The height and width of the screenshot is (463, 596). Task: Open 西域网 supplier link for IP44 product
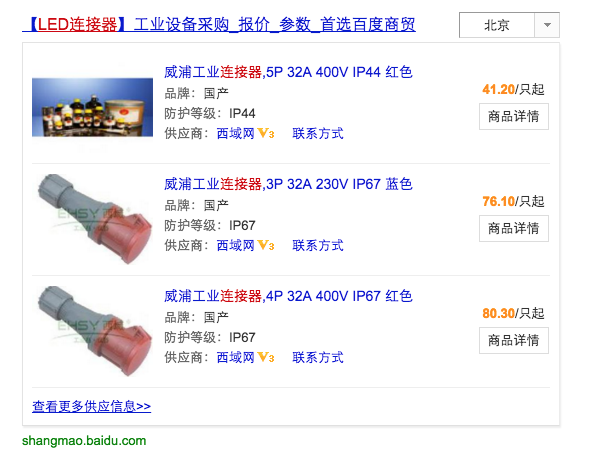tap(235, 133)
